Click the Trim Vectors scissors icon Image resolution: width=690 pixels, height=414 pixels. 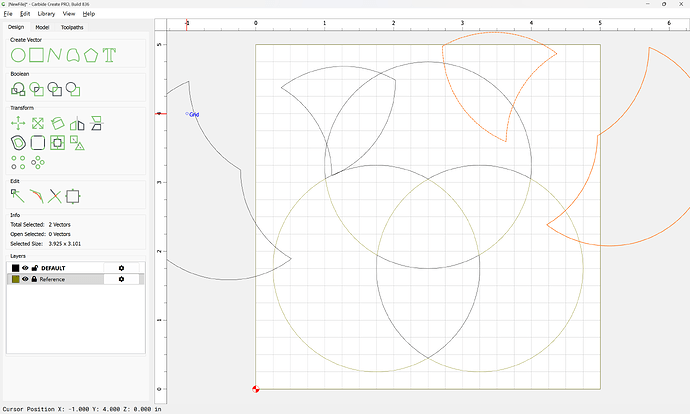(x=55, y=196)
